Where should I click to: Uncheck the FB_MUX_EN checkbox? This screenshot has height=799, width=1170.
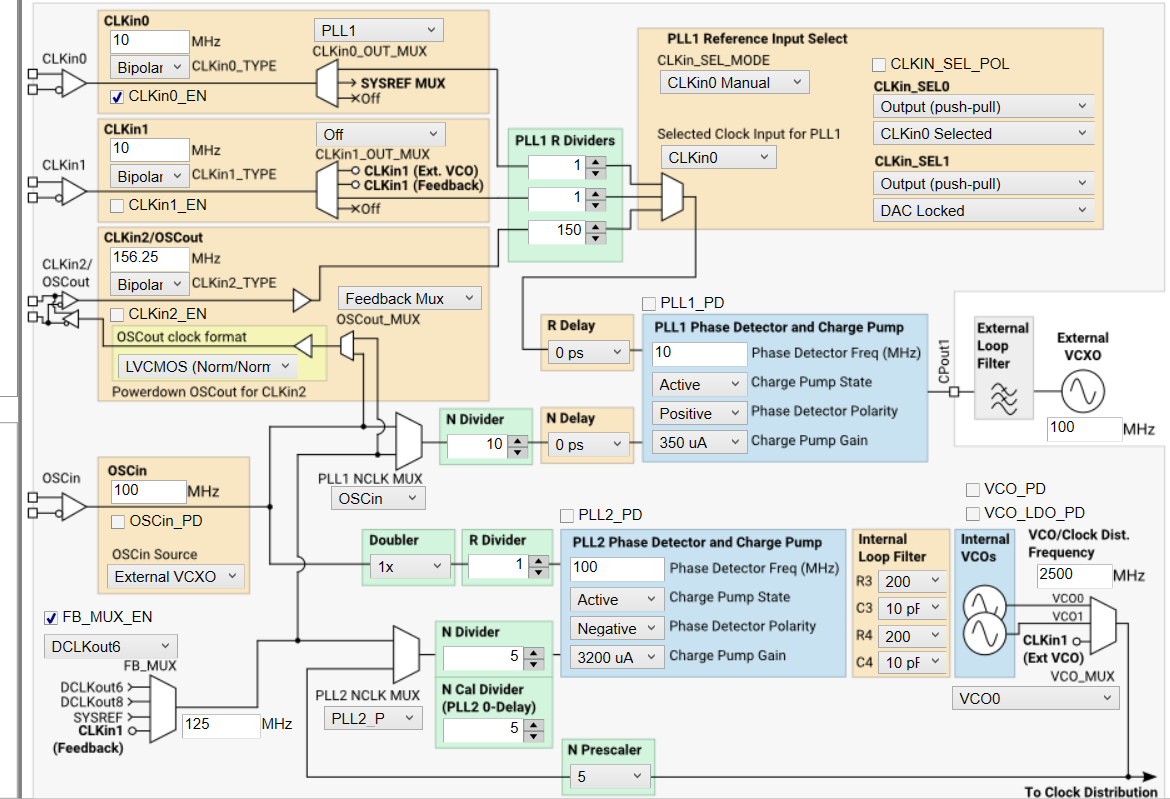tap(51, 618)
